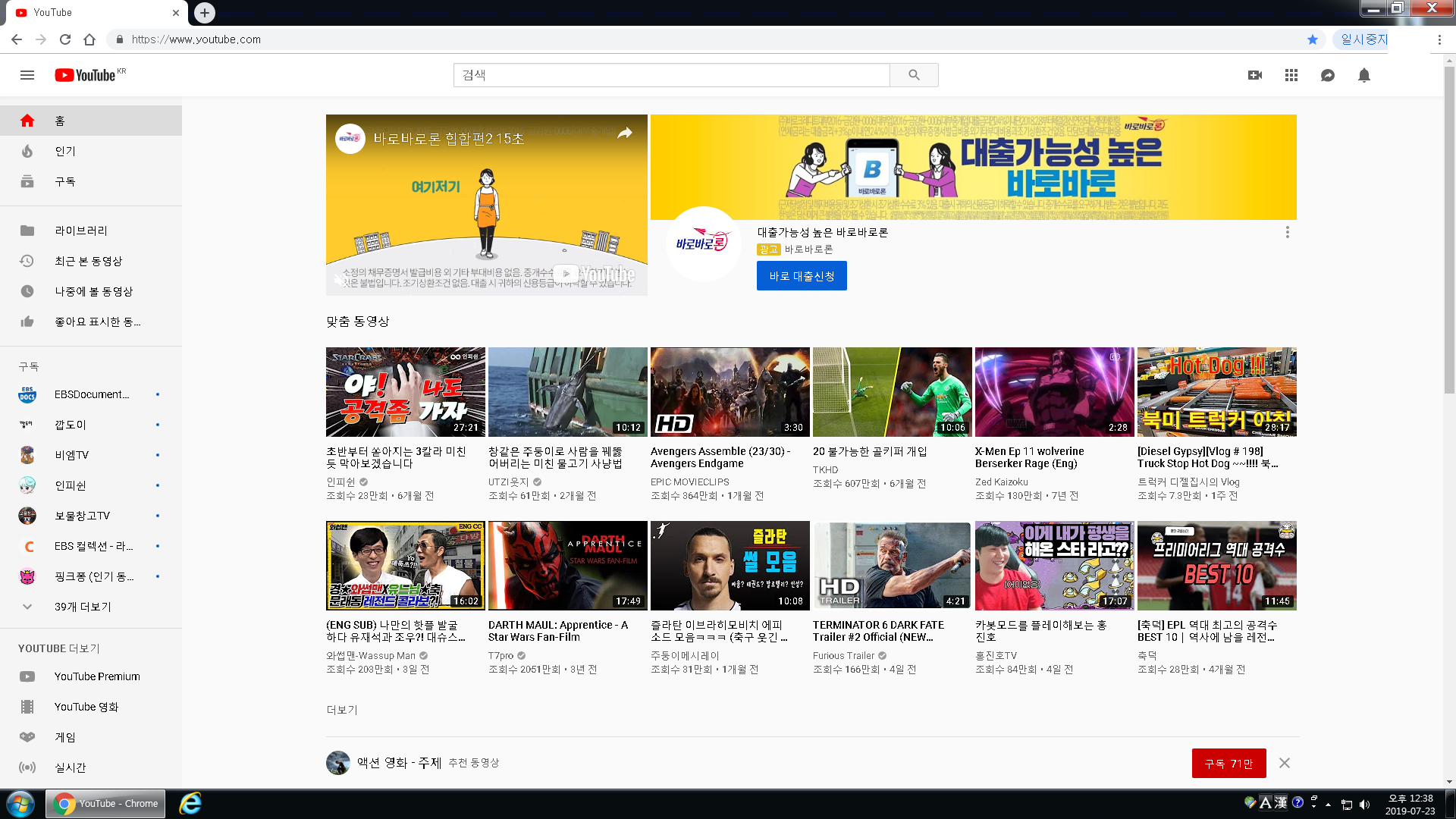Open the Chrome three-dot menu

(x=1439, y=39)
